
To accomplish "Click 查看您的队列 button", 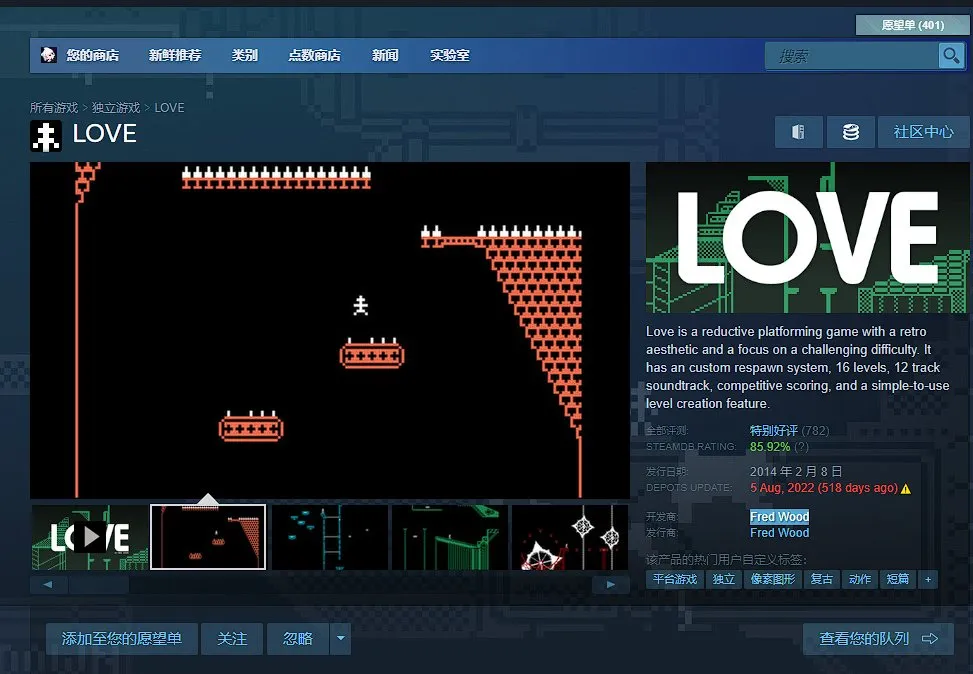I will click(x=878, y=639).
